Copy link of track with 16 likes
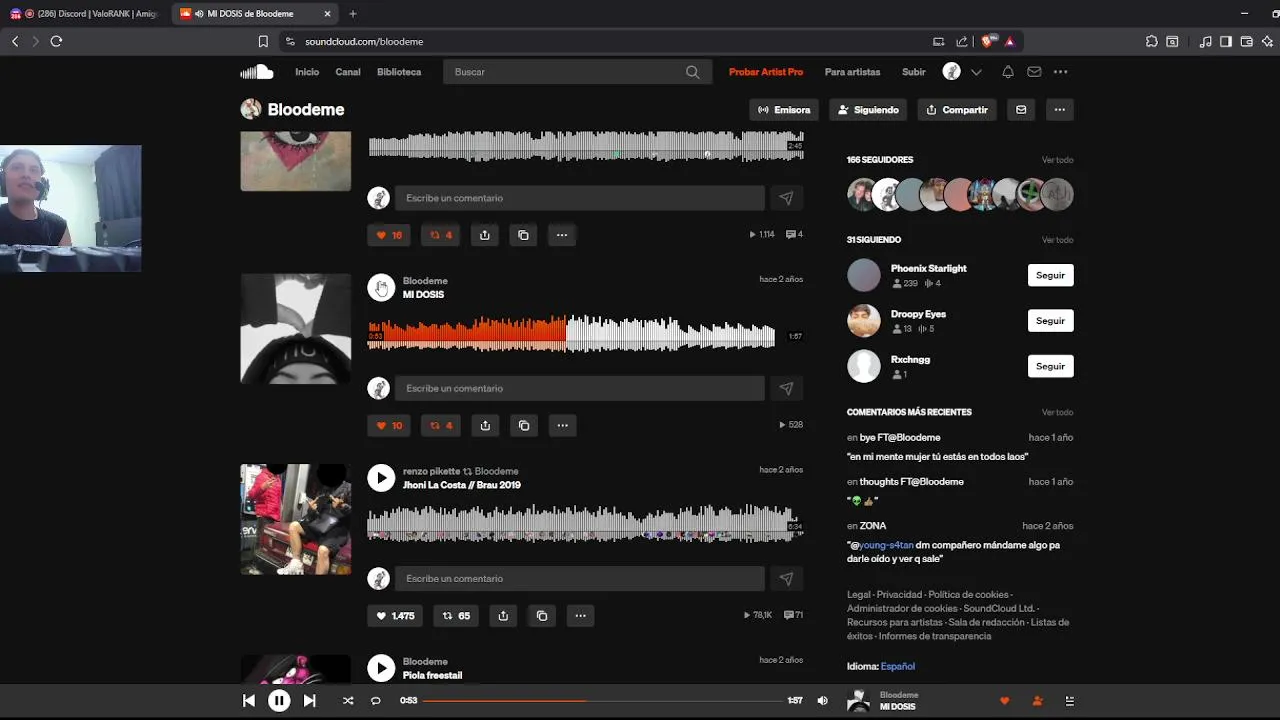This screenshot has width=1280, height=720. (x=523, y=235)
